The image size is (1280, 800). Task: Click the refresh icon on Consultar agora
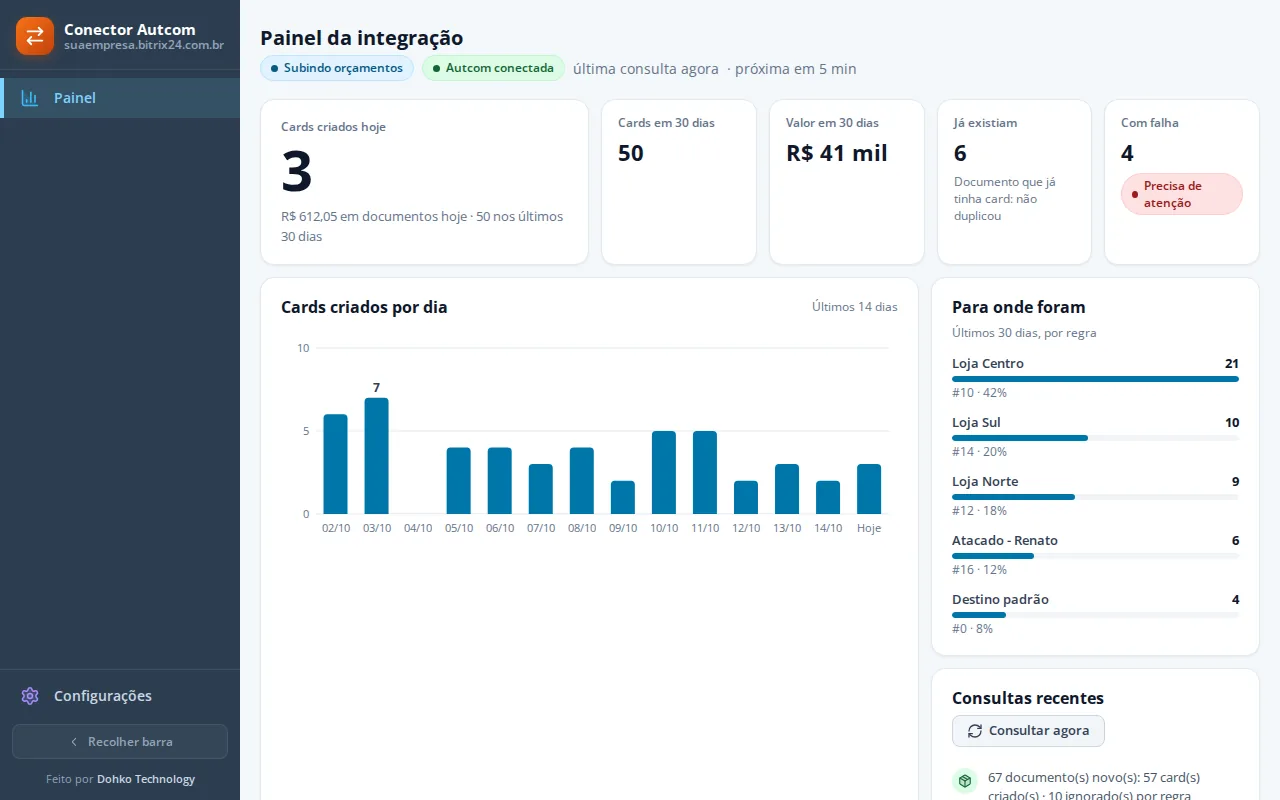[x=975, y=731]
